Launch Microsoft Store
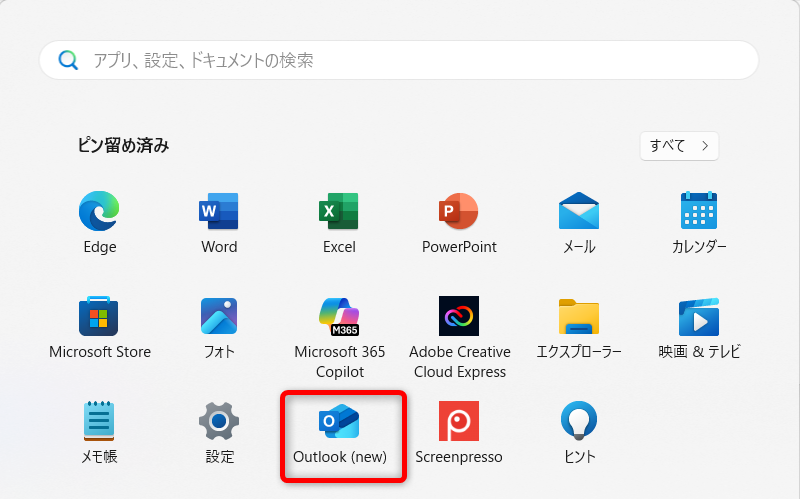This screenshot has width=800, height=499. (99, 317)
